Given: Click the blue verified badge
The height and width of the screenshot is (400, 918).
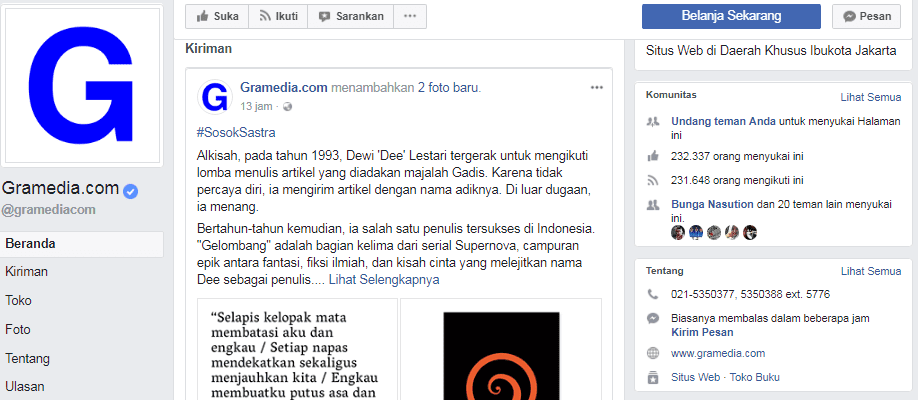Looking at the screenshot, I should (x=131, y=190).
